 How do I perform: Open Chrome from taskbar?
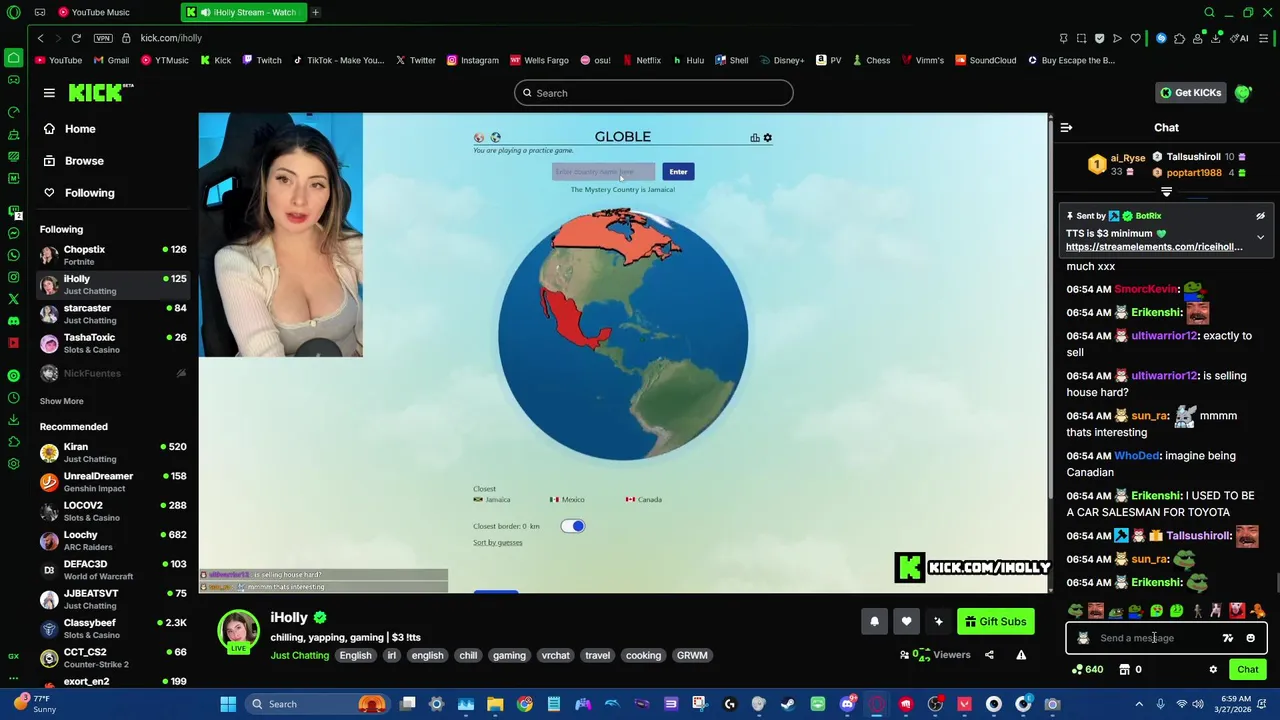click(x=524, y=704)
